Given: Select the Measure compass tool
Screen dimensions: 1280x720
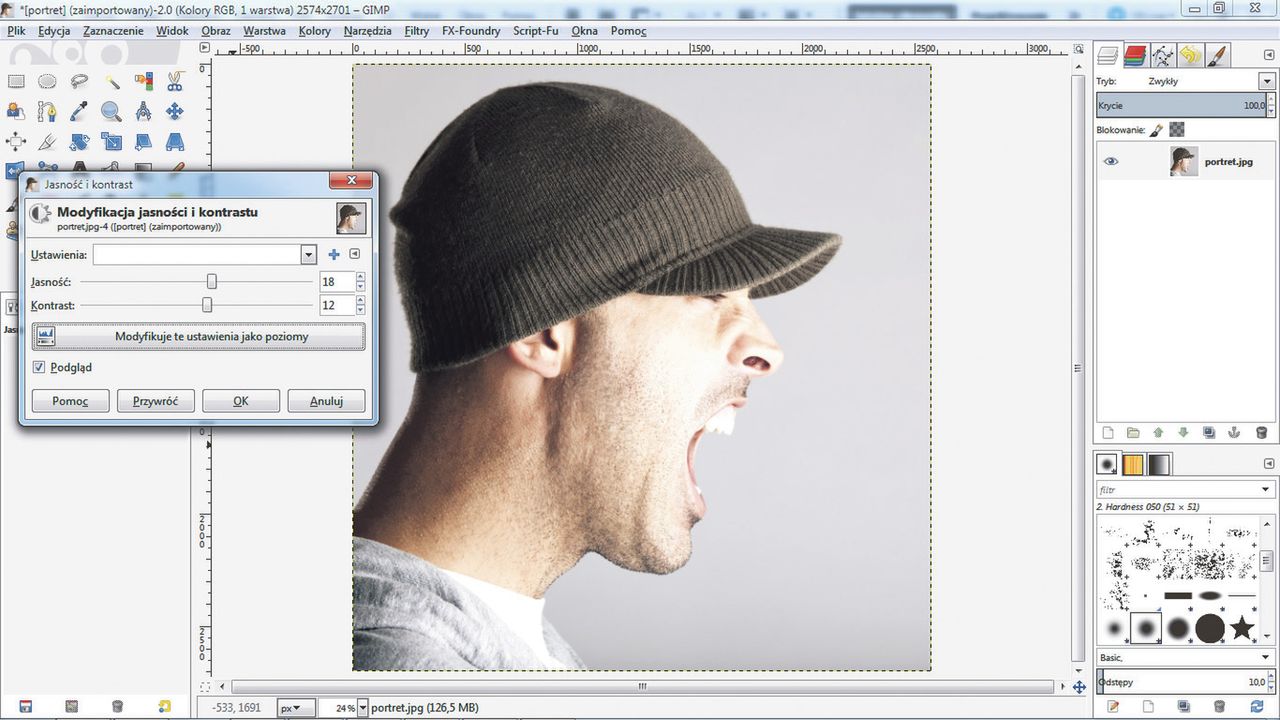Looking at the screenshot, I should coord(143,112).
